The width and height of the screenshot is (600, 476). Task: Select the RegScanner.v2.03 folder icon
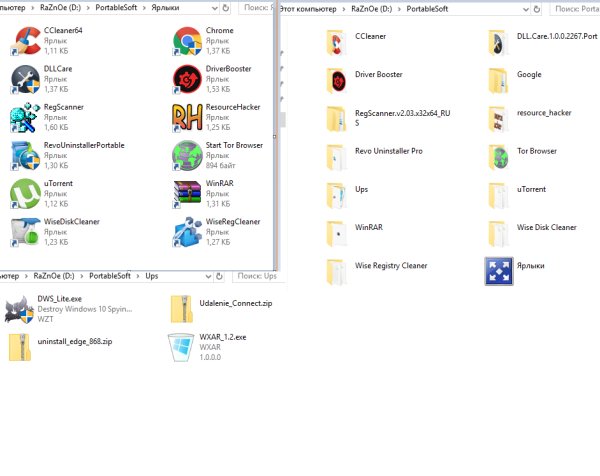[336, 119]
